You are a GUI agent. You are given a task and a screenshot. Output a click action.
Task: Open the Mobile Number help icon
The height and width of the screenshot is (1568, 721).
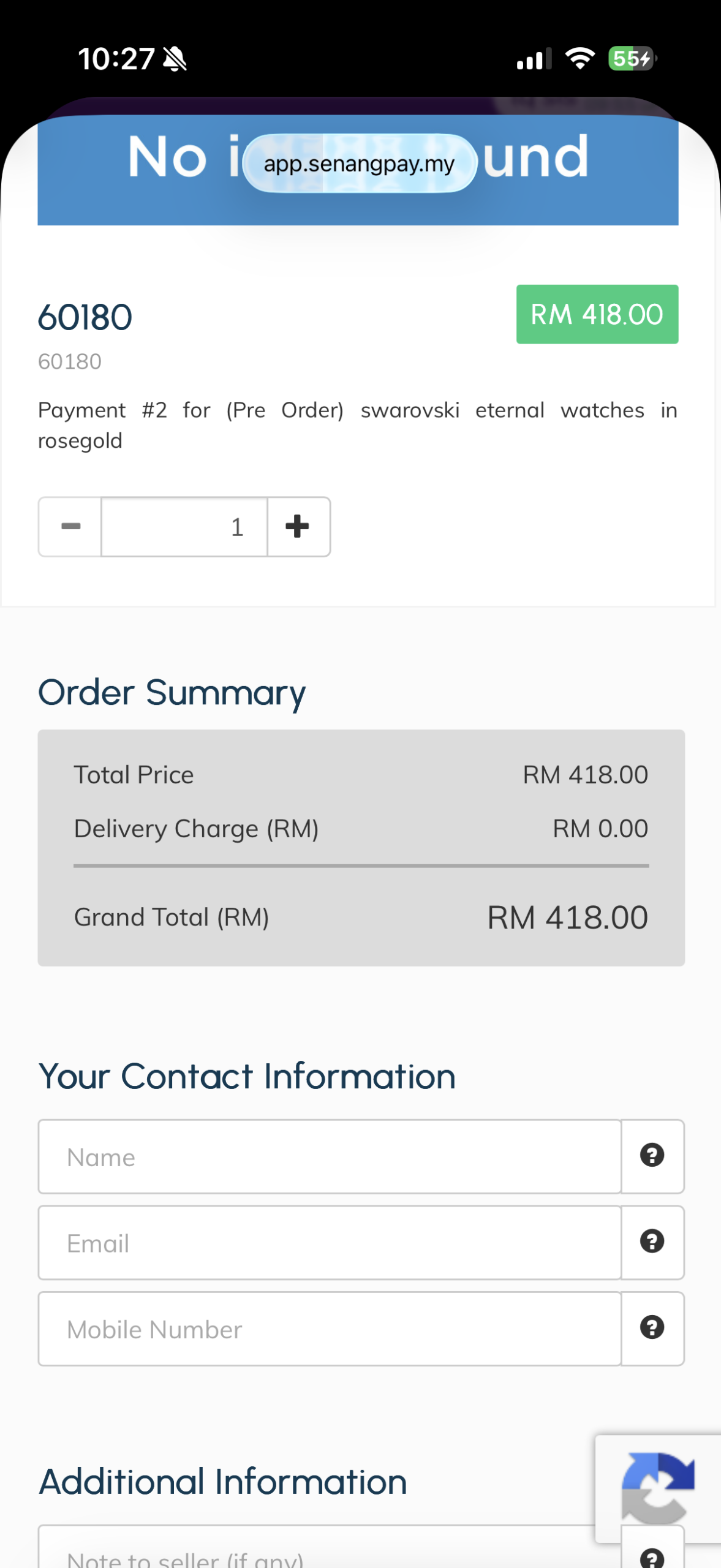pyautogui.click(x=652, y=1328)
